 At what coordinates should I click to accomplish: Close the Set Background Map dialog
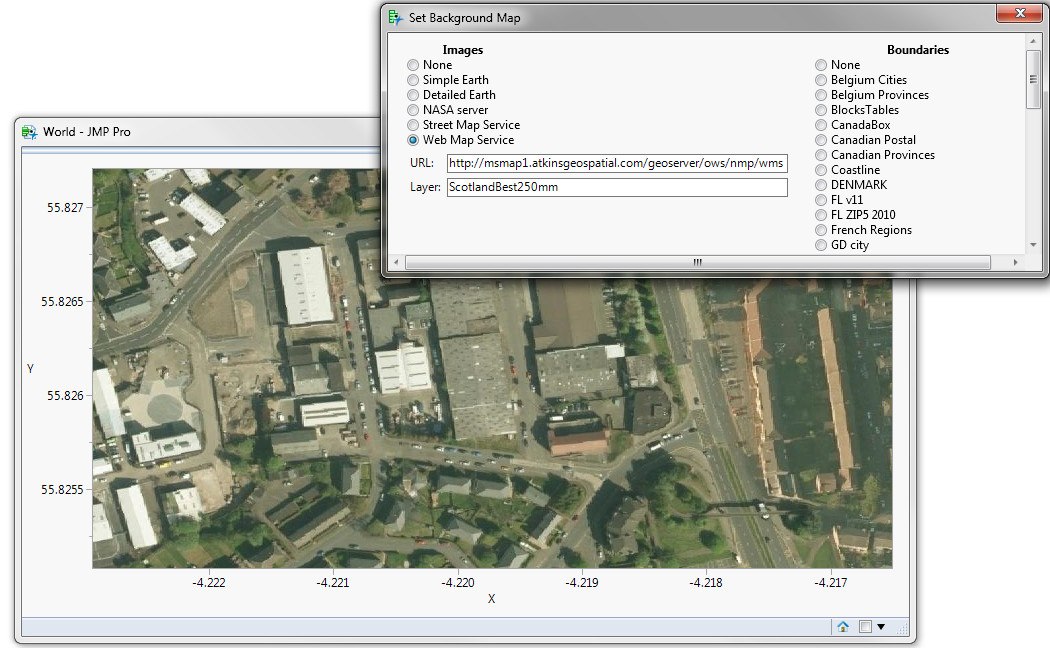[1018, 15]
